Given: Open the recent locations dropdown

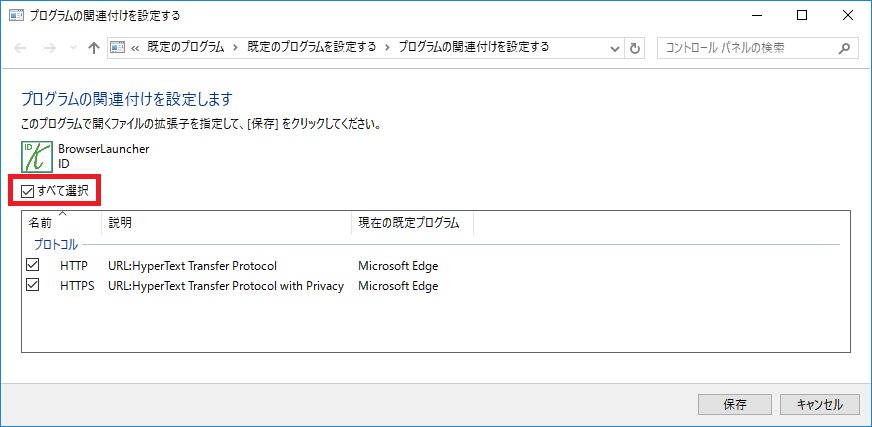Looking at the screenshot, I should [72, 48].
